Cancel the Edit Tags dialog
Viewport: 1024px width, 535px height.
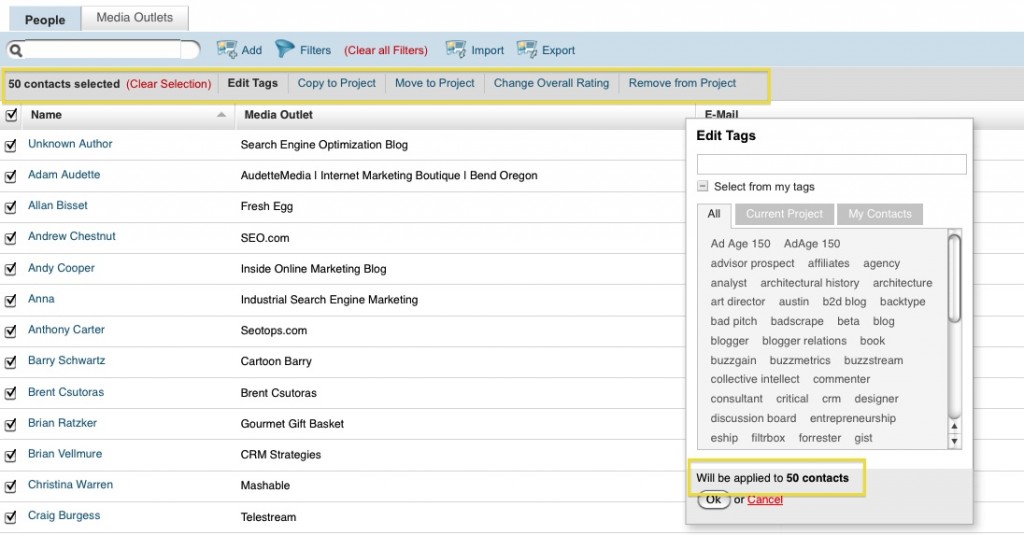(x=765, y=500)
